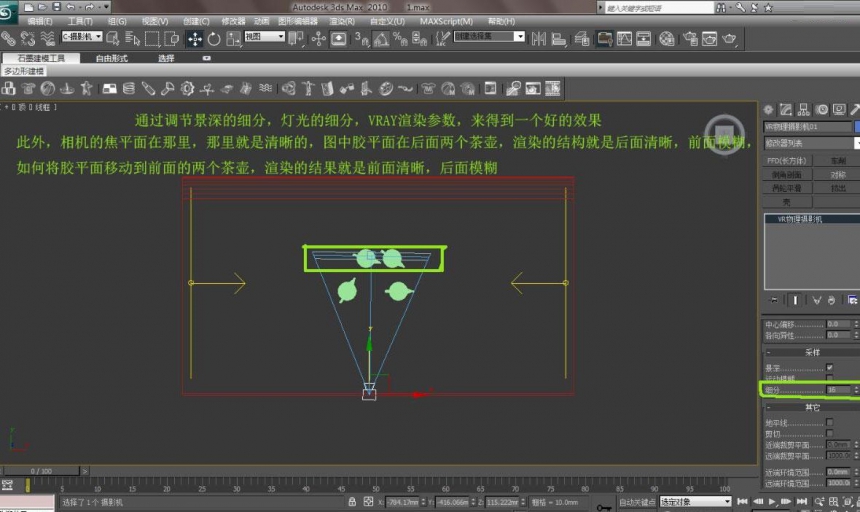
Task: Open the 工具(T) menu
Action: pos(80,21)
